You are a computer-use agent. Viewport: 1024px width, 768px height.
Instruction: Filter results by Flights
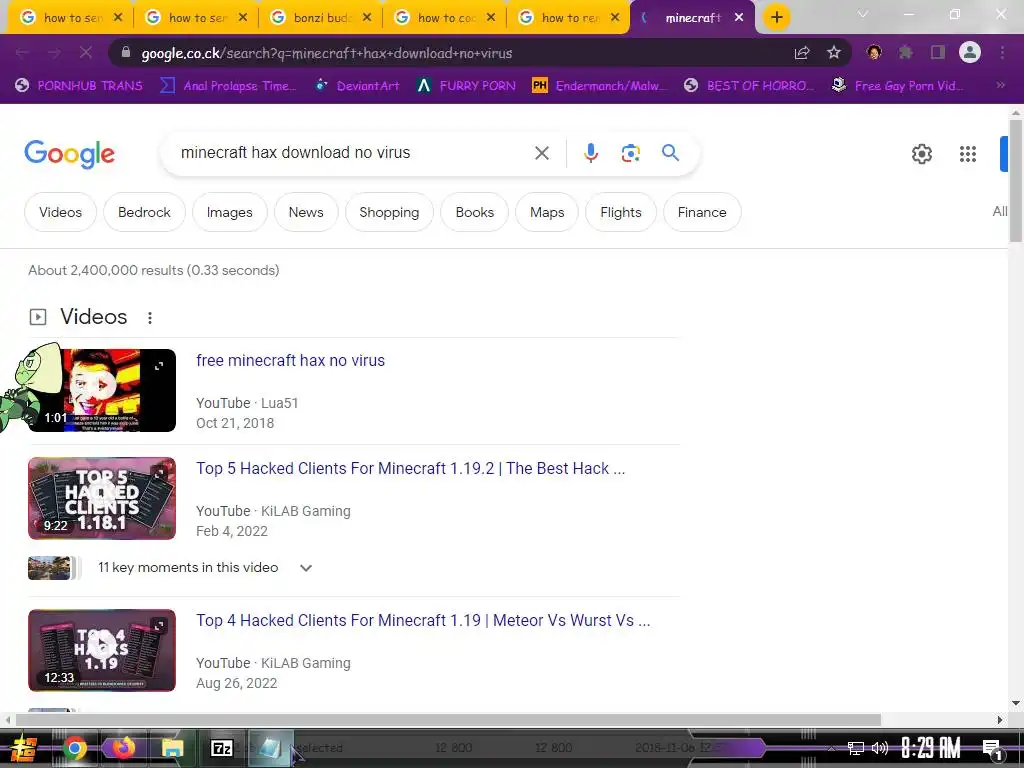[620, 212]
